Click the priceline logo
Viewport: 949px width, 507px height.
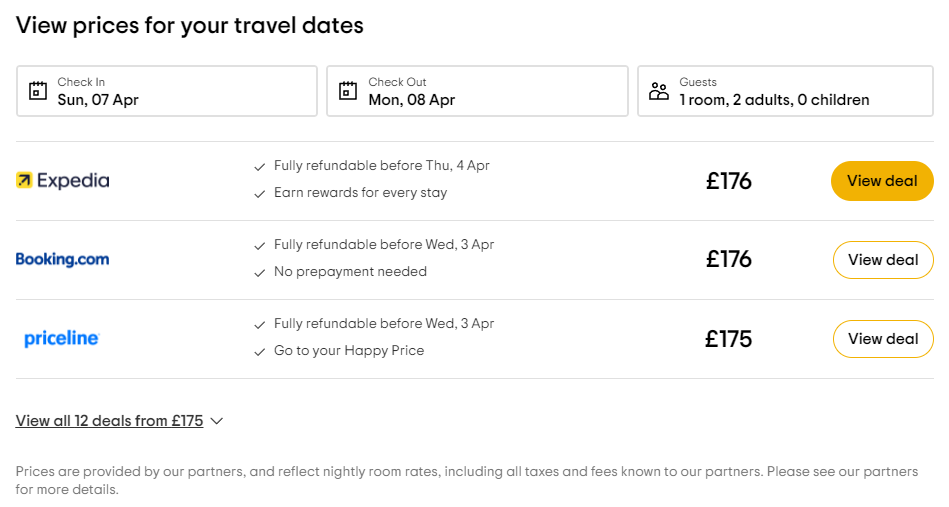click(x=62, y=339)
